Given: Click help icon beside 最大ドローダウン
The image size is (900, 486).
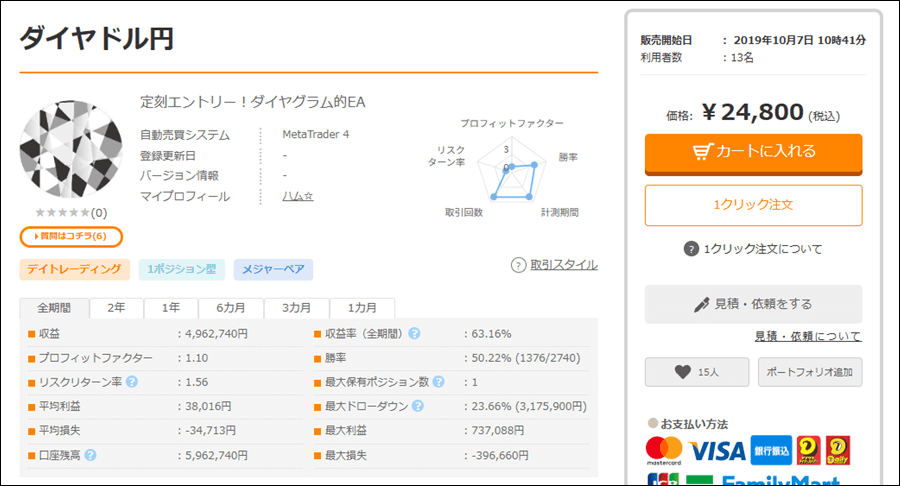Looking at the screenshot, I should pos(418,406).
